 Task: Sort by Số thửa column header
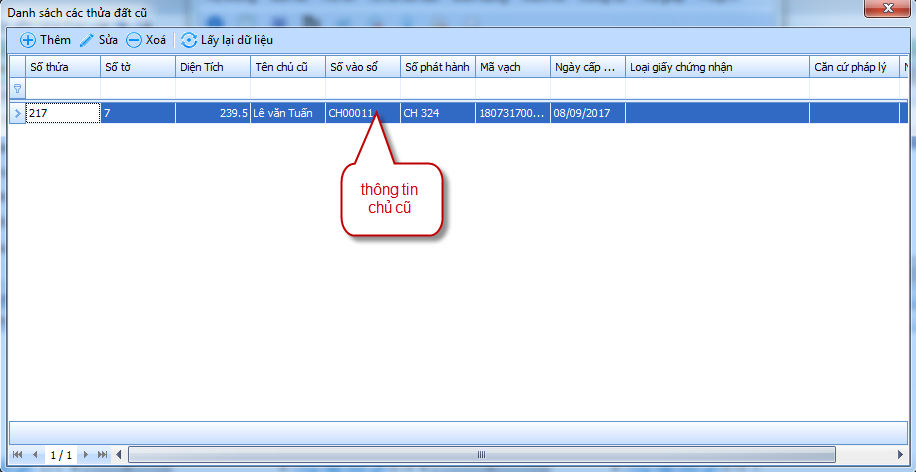pos(62,67)
